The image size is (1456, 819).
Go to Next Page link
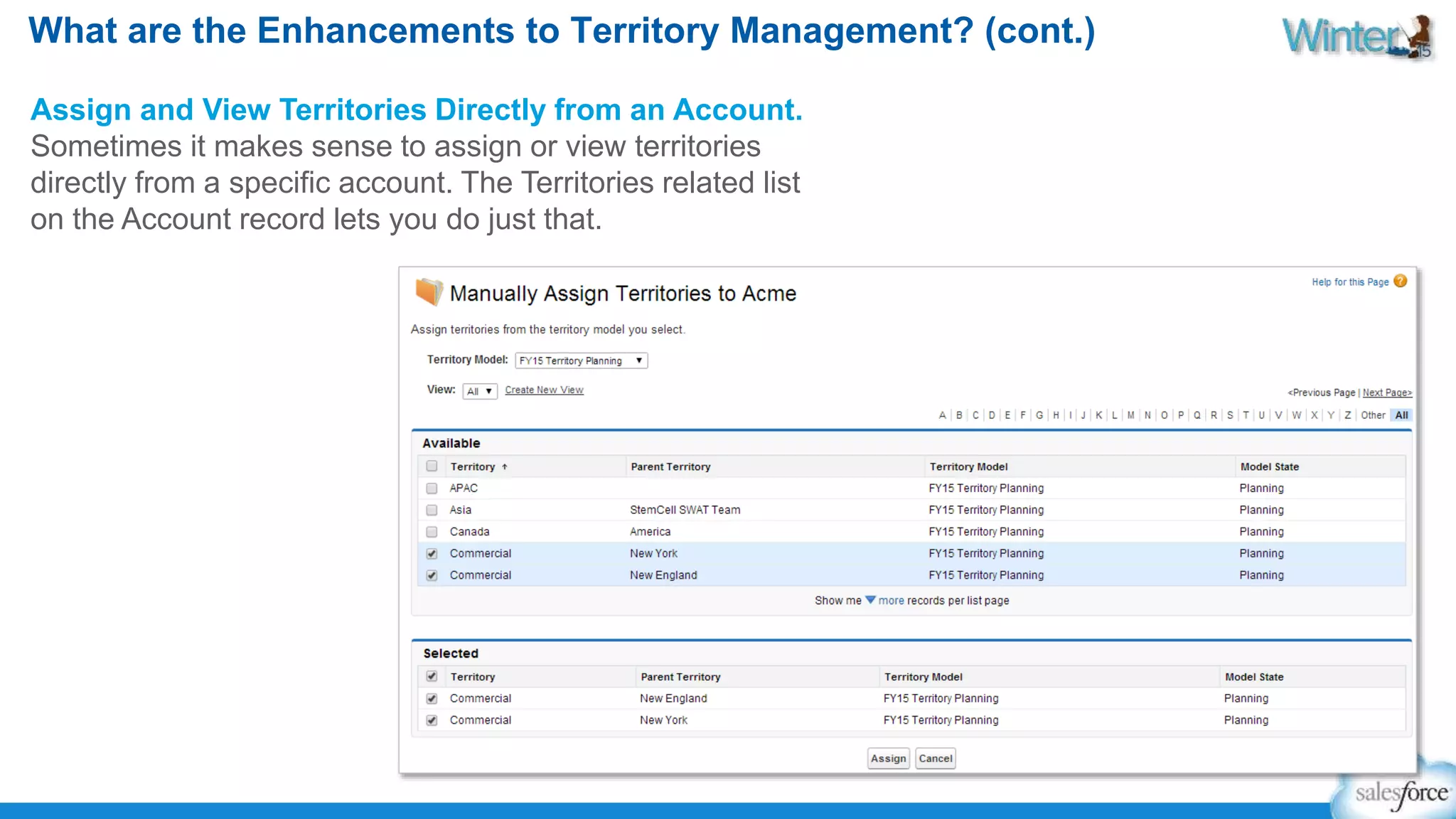click(x=1387, y=392)
